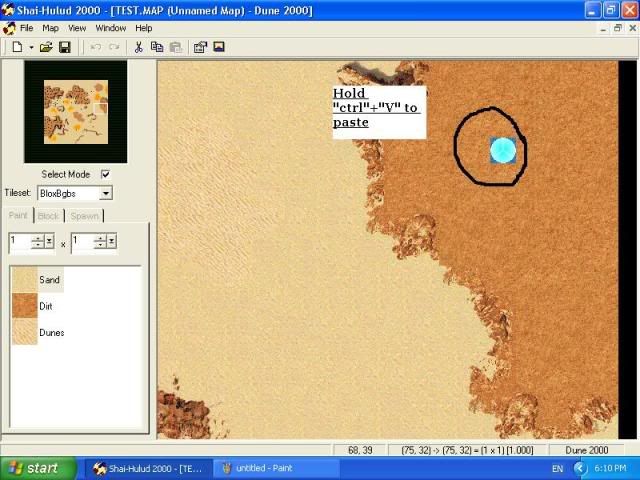Minimize the inner map document window
This screenshot has height=480, width=640.
pos(603,28)
